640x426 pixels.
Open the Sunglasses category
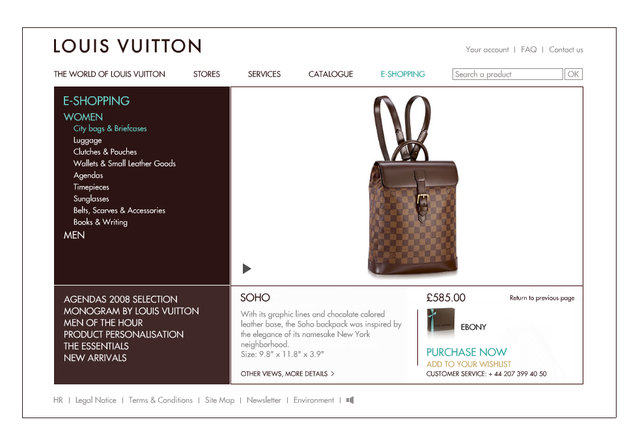[x=91, y=199]
